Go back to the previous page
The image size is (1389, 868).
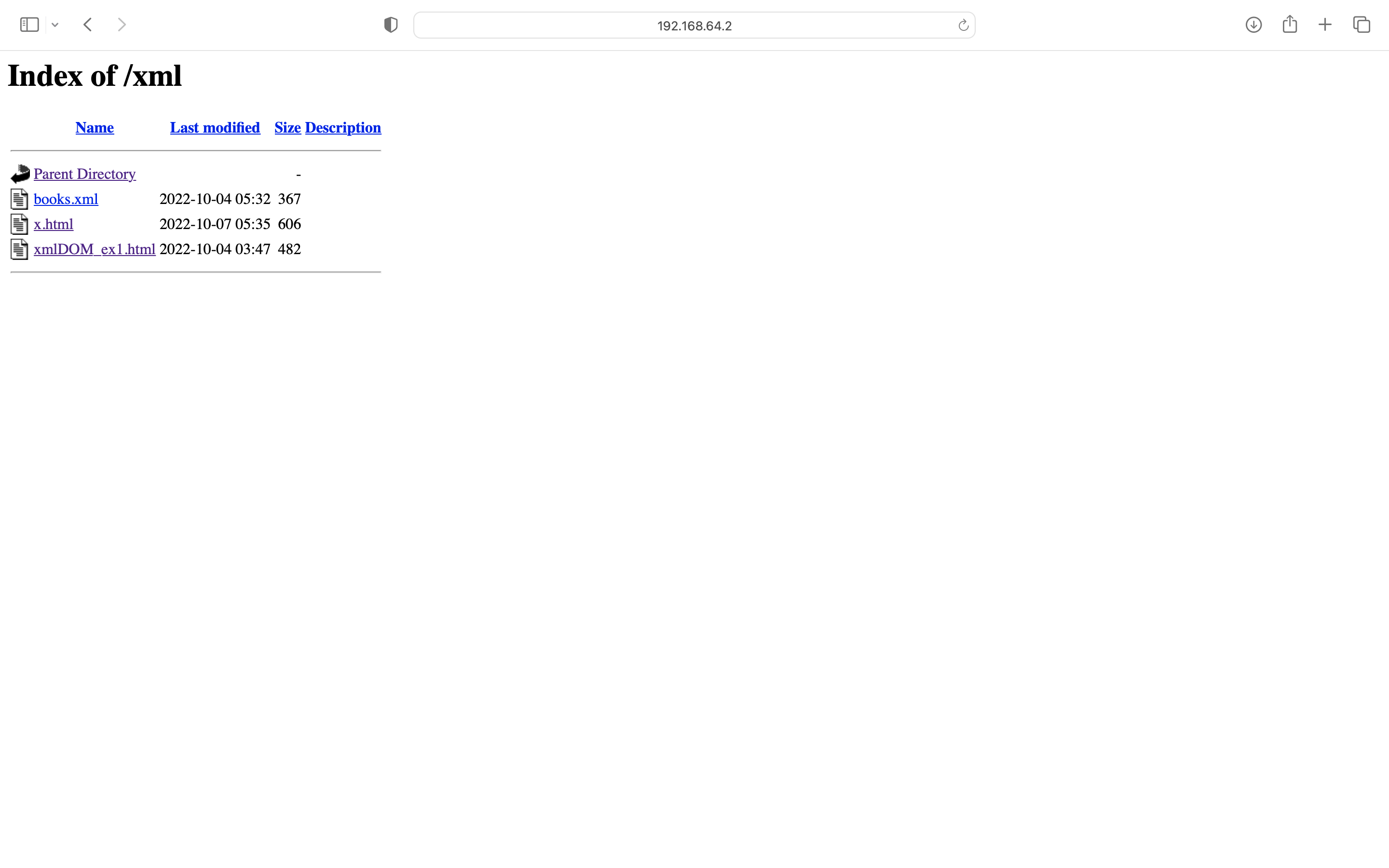click(x=88, y=25)
